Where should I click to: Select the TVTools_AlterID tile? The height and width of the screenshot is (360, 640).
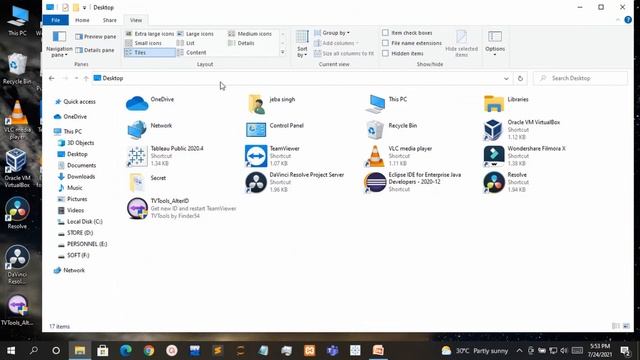click(181, 208)
